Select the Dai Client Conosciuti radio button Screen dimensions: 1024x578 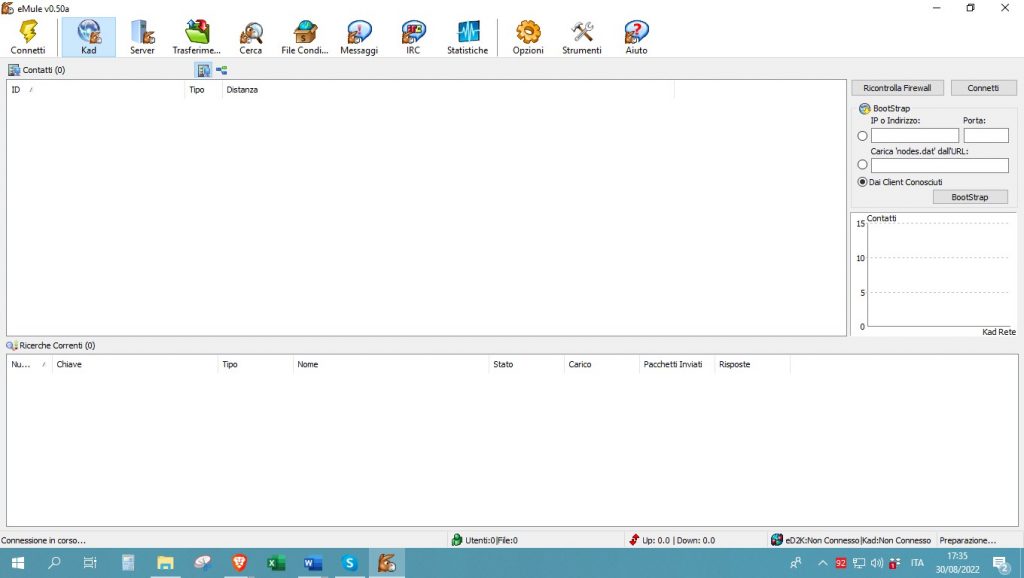tap(861, 181)
